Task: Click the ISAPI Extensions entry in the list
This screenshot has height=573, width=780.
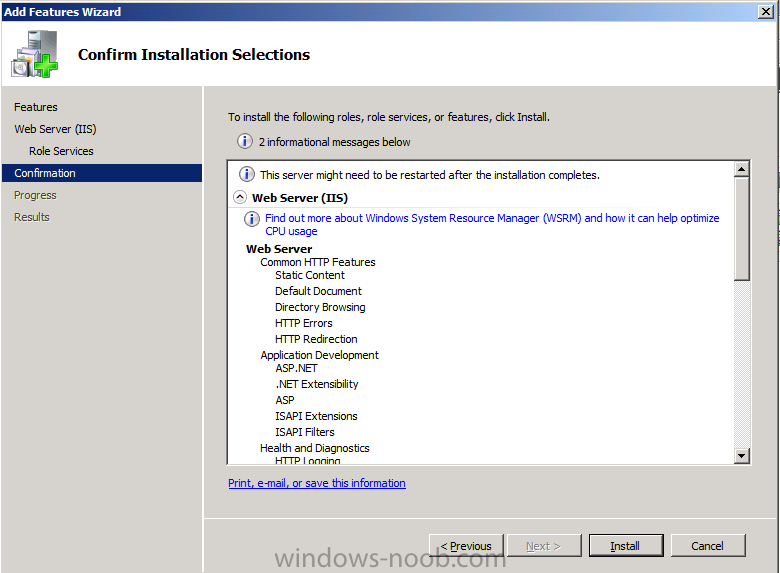Action: tap(316, 416)
